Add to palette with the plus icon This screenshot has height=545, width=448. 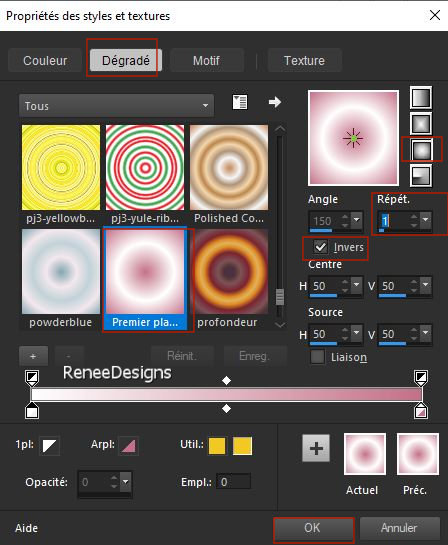click(x=316, y=448)
